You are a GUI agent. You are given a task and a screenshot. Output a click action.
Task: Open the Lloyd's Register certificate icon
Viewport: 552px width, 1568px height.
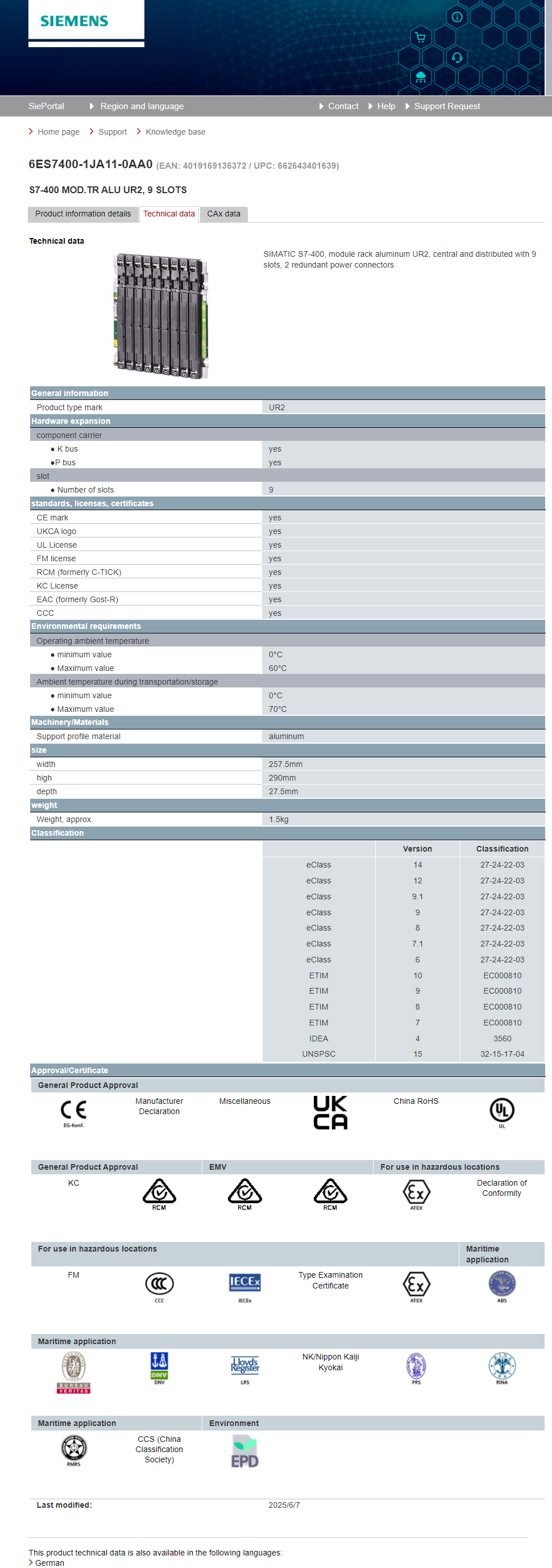click(244, 1366)
